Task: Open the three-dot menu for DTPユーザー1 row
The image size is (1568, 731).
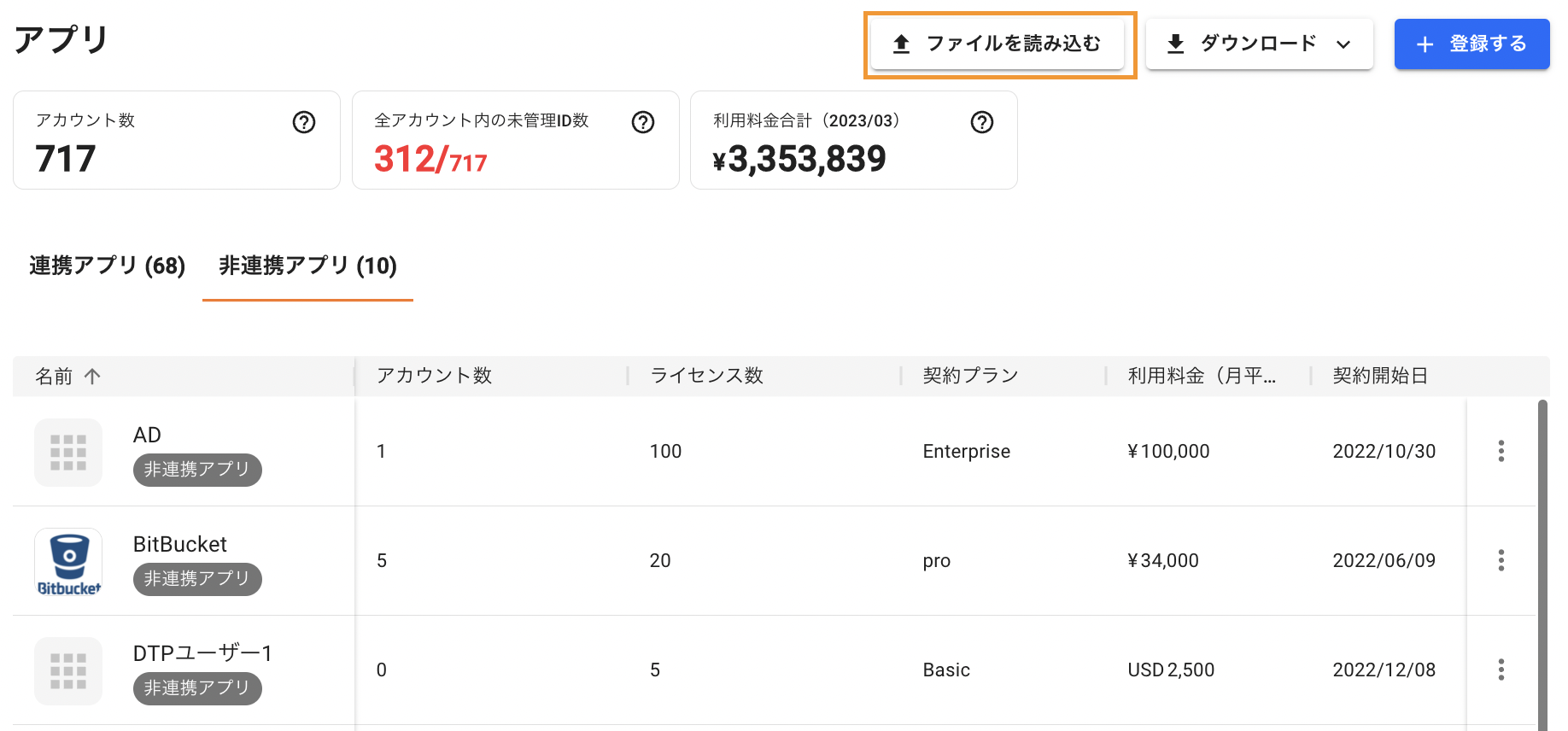Action: [1501, 670]
